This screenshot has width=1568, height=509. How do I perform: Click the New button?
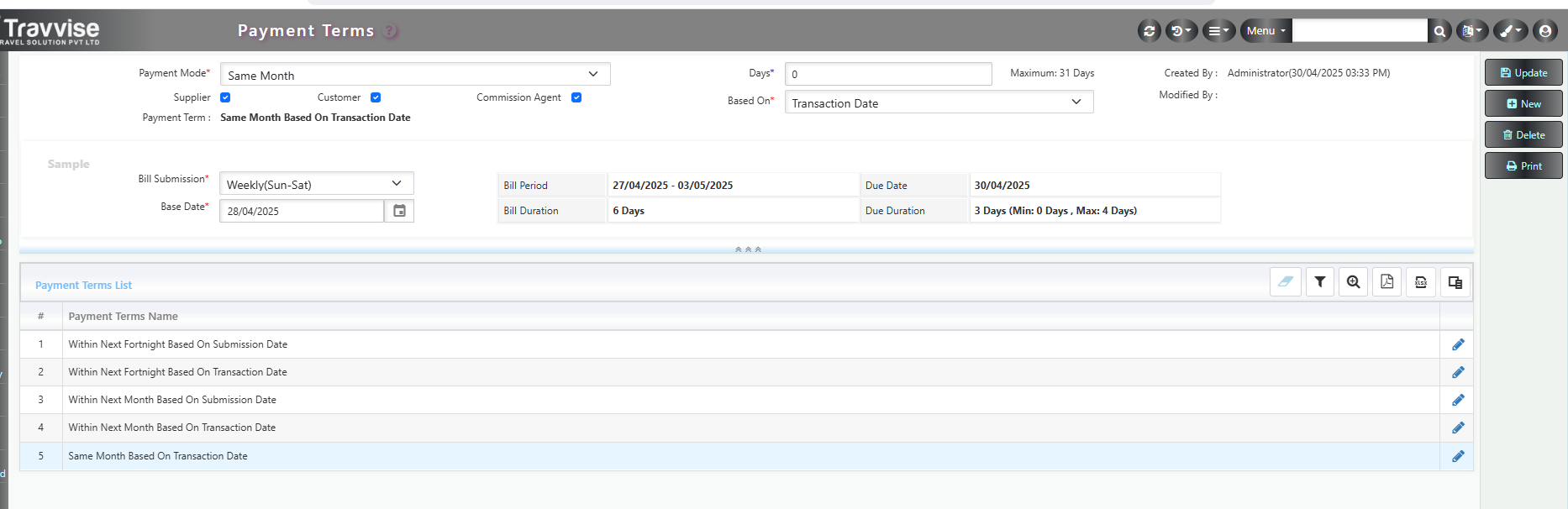point(1523,104)
